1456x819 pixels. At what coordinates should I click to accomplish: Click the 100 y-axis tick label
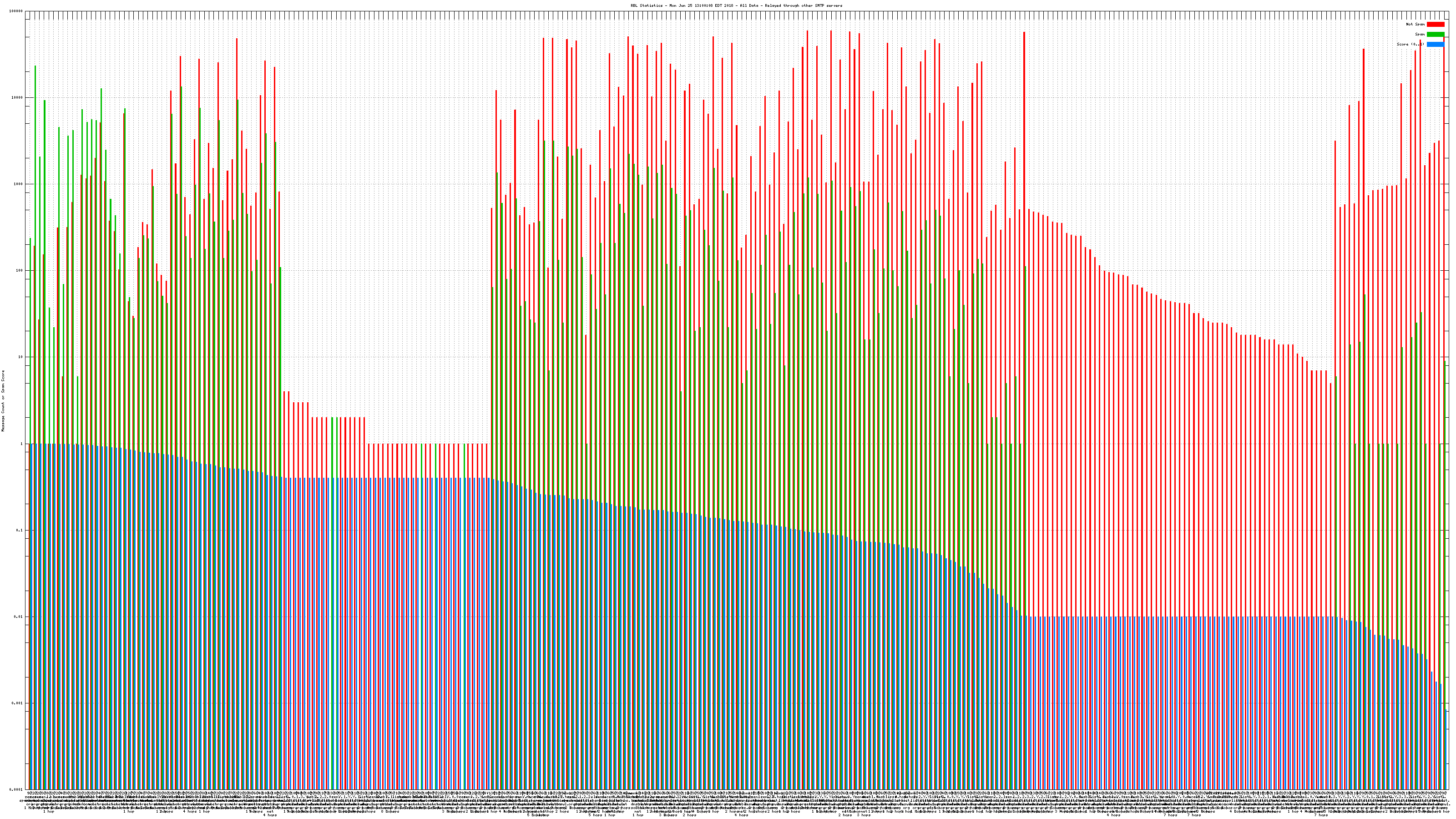click(20, 271)
